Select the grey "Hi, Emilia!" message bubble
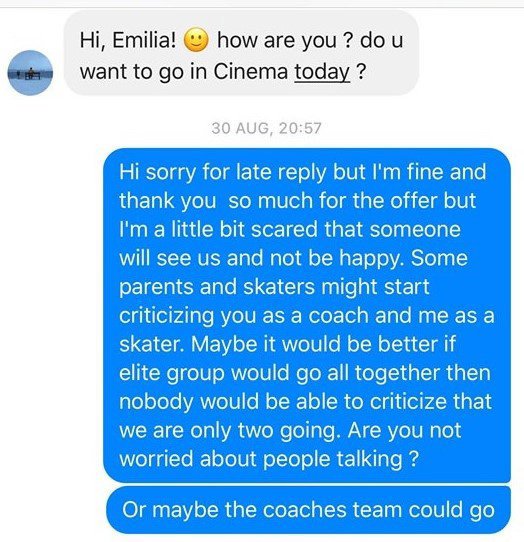Image resolution: width=524 pixels, height=542 pixels. (x=242, y=53)
